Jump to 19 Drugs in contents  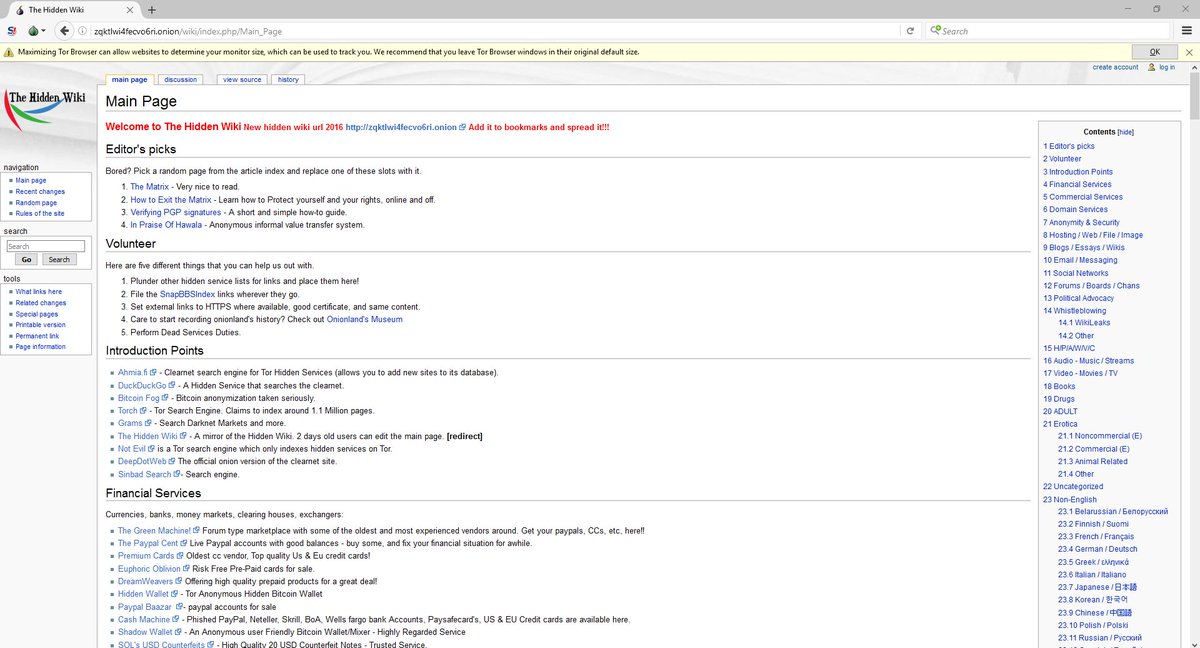click(x=1059, y=398)
